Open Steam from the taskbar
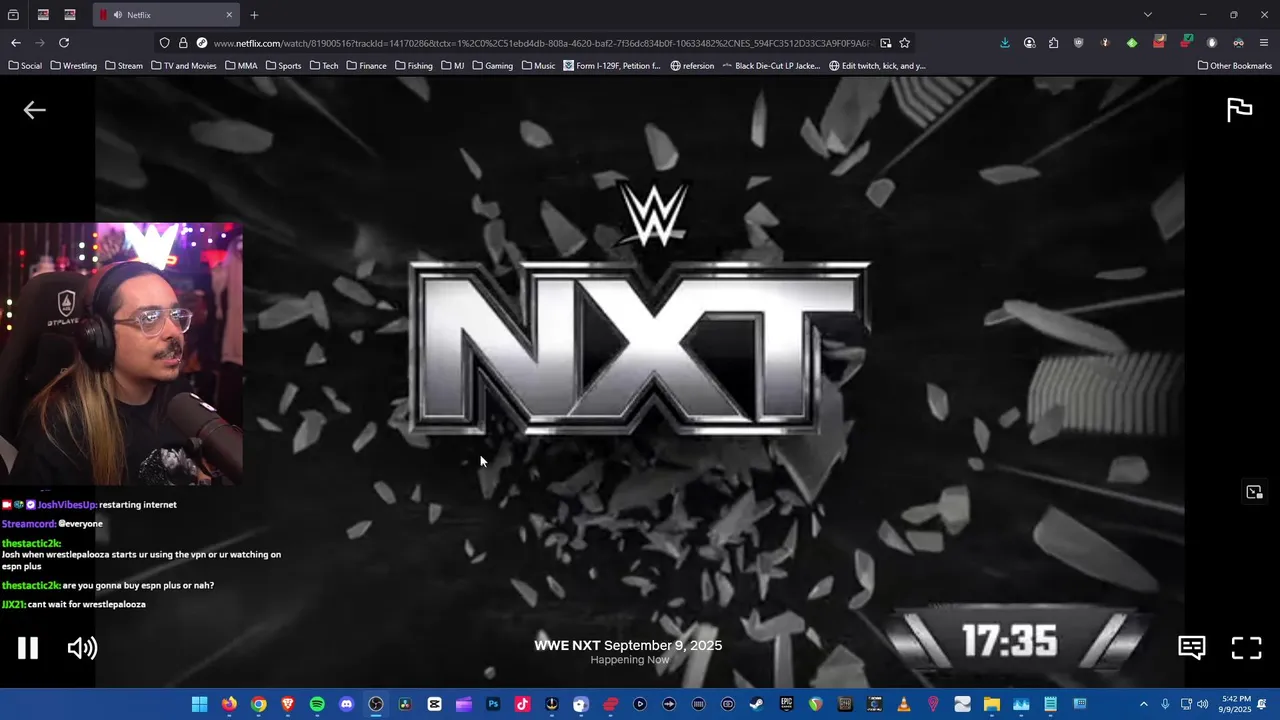The width and height of the screenshot is (1280, 720). click(x=757, y=704)
